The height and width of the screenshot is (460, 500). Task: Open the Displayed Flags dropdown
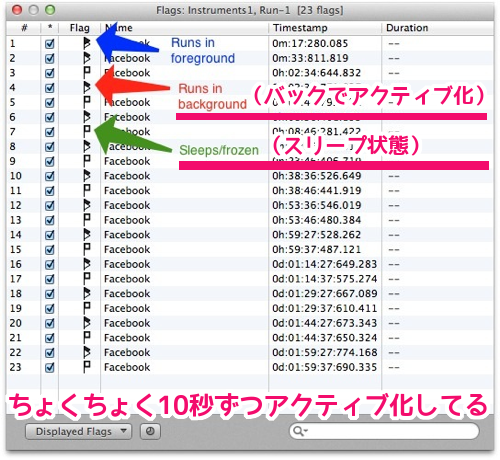78,431
